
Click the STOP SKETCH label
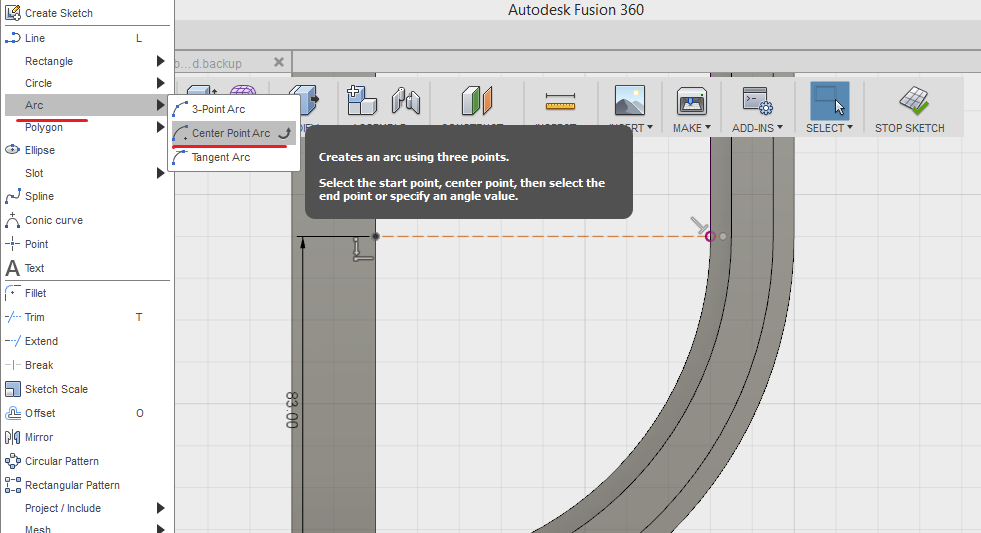[x=909, y=128]
